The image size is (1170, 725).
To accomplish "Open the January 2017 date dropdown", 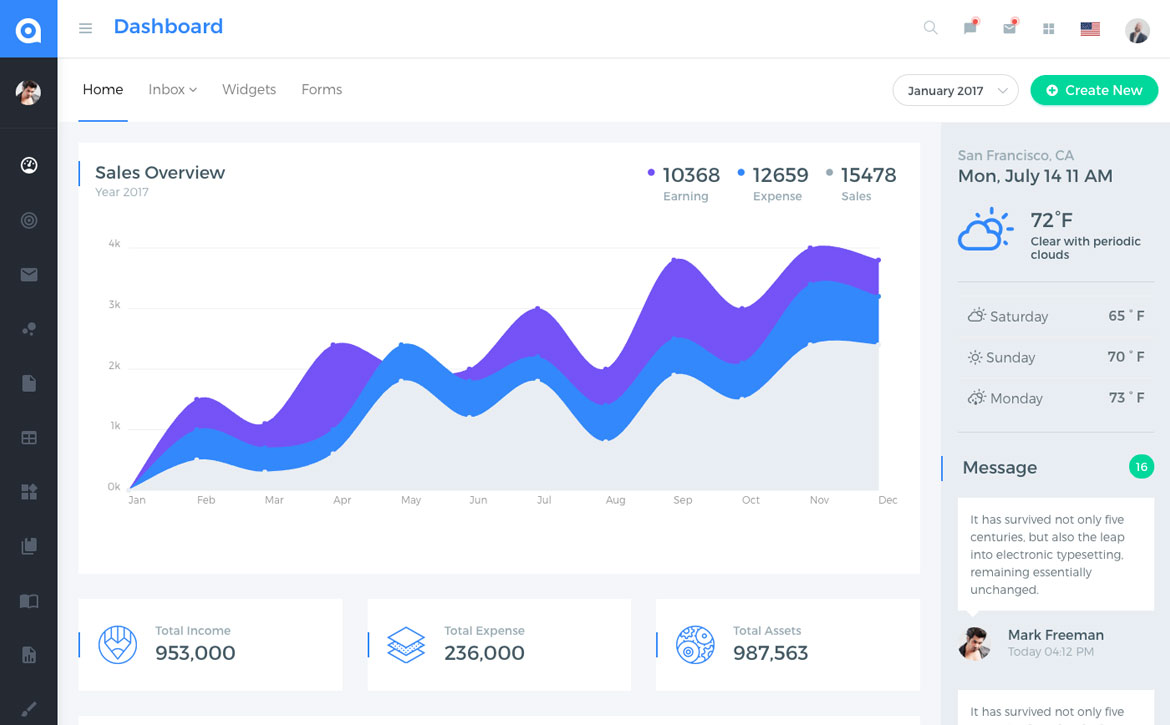I will coord(955,90).
